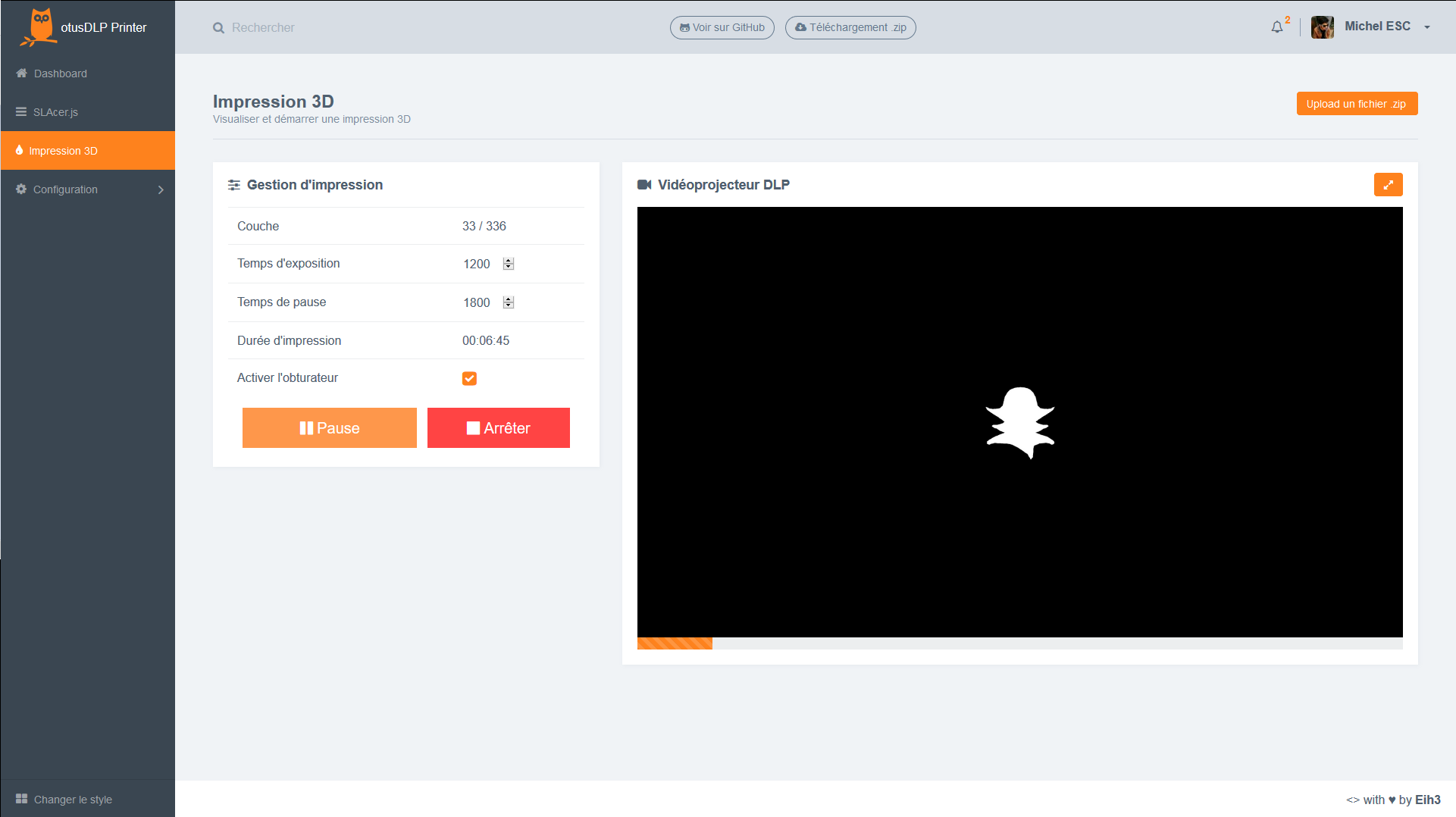Click the Gestion d'impression sliders icon
This screenshot has width=1456, height=817.
tap(234, 185)
